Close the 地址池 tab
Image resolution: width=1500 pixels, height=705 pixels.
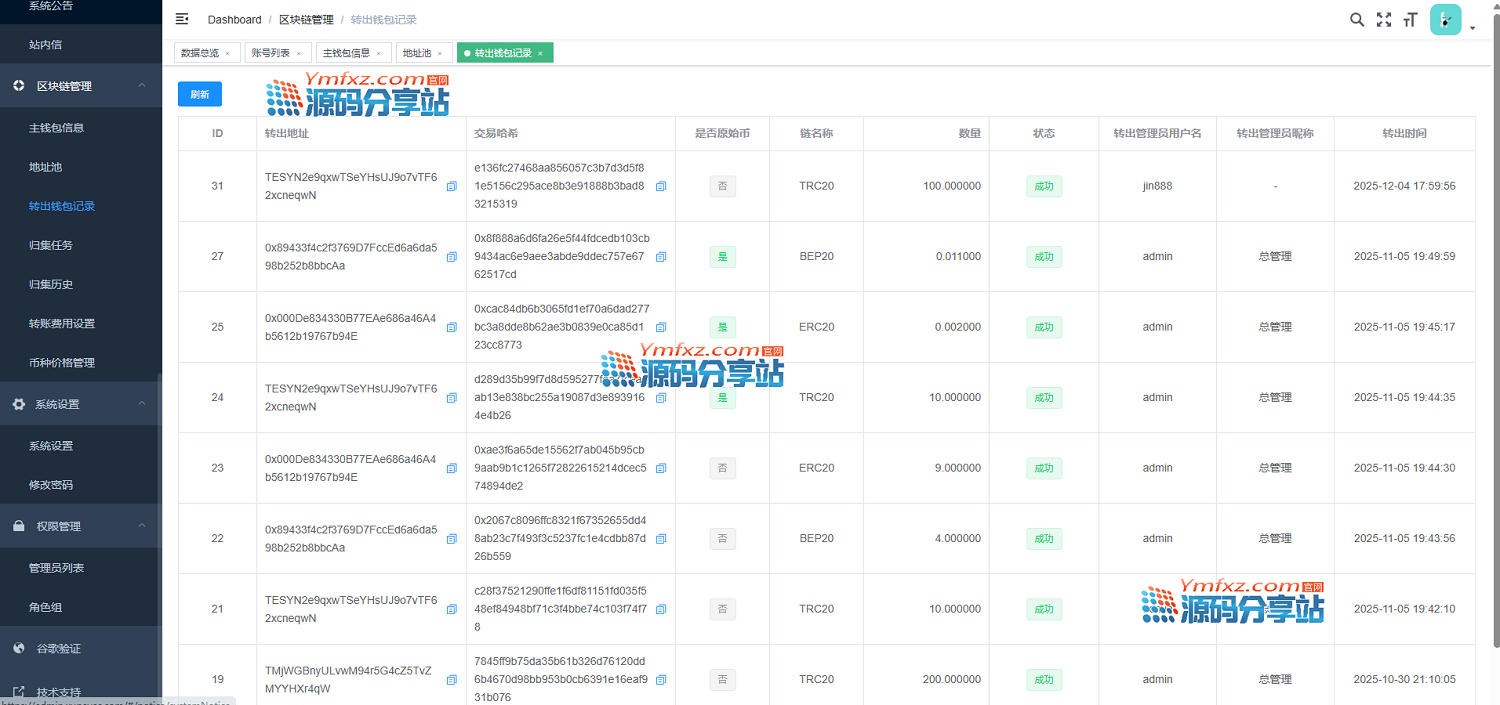439,53
